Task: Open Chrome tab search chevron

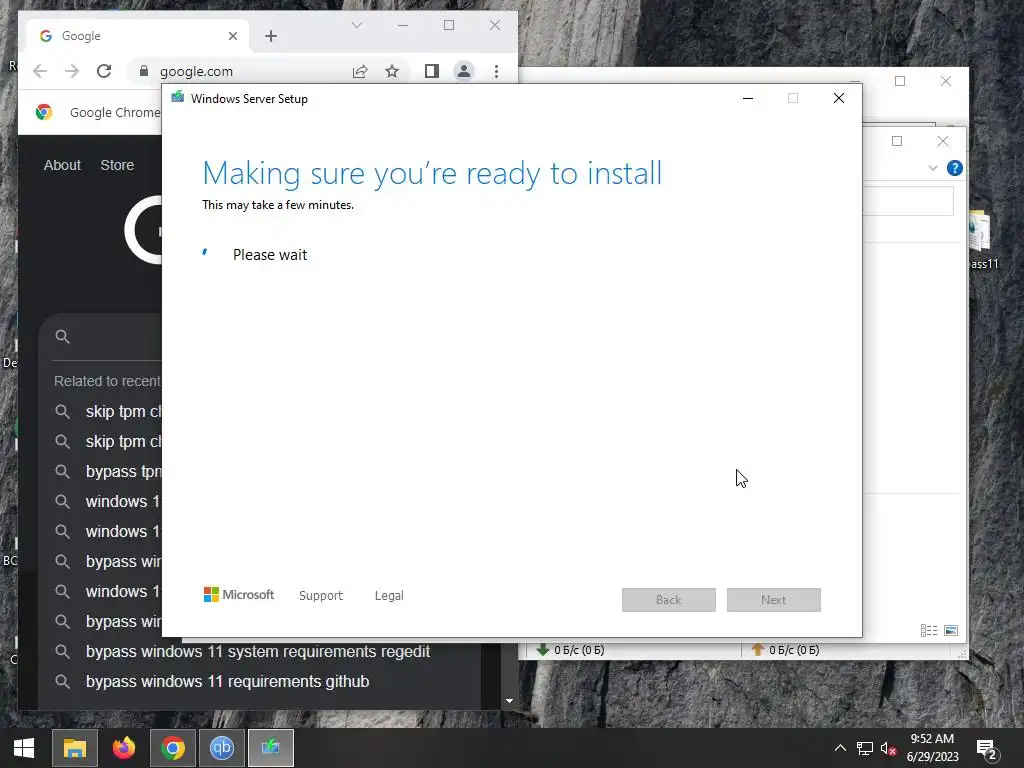Action: pyautogui.click(x=357, y=25)
